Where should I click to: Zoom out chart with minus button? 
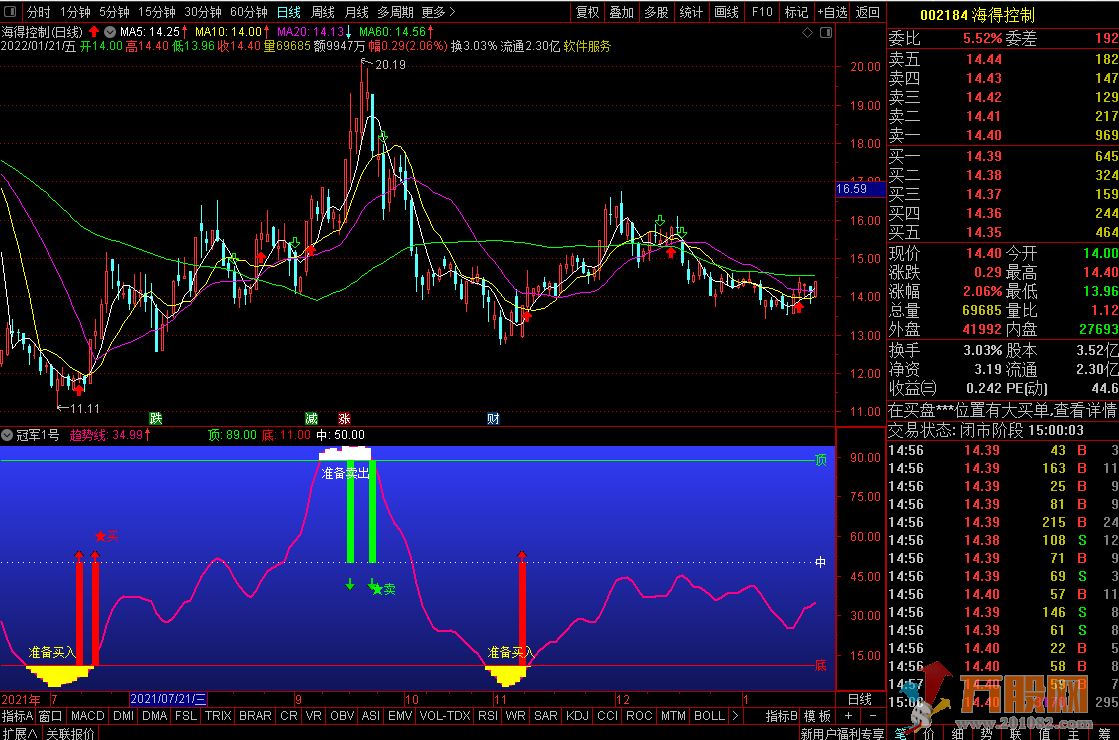pos(873,716)
